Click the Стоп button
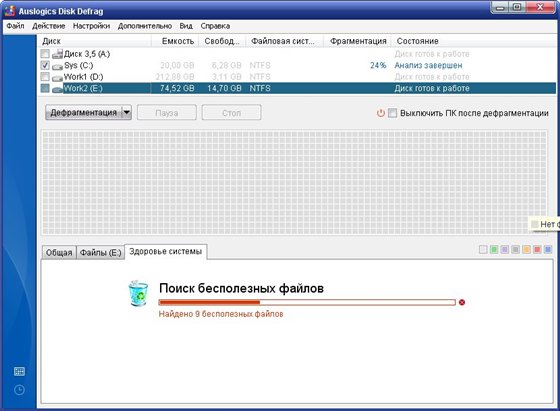This screenshot has height=411, width=560. tap(231, 113)
